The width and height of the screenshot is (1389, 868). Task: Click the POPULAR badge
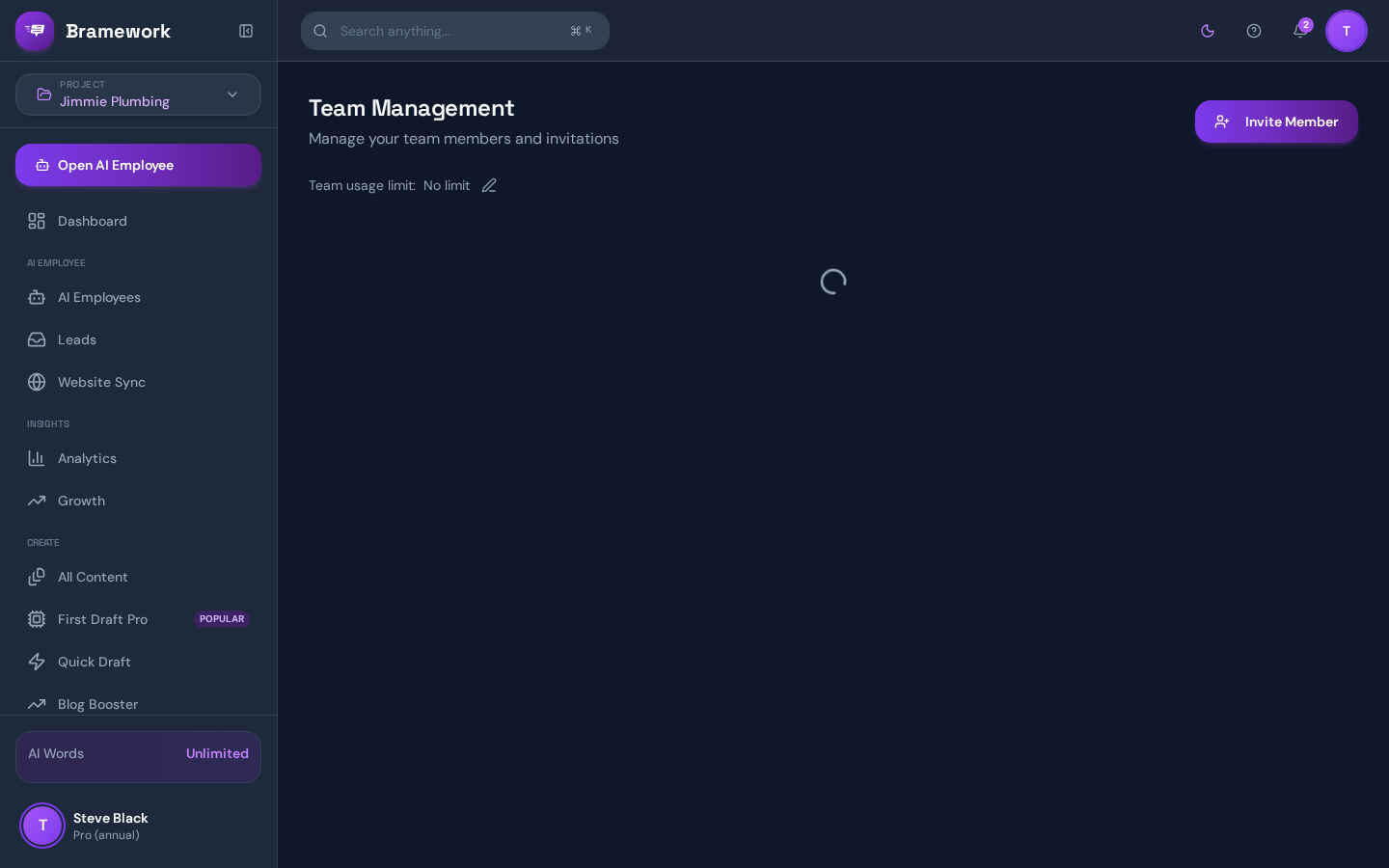point(222,619)
